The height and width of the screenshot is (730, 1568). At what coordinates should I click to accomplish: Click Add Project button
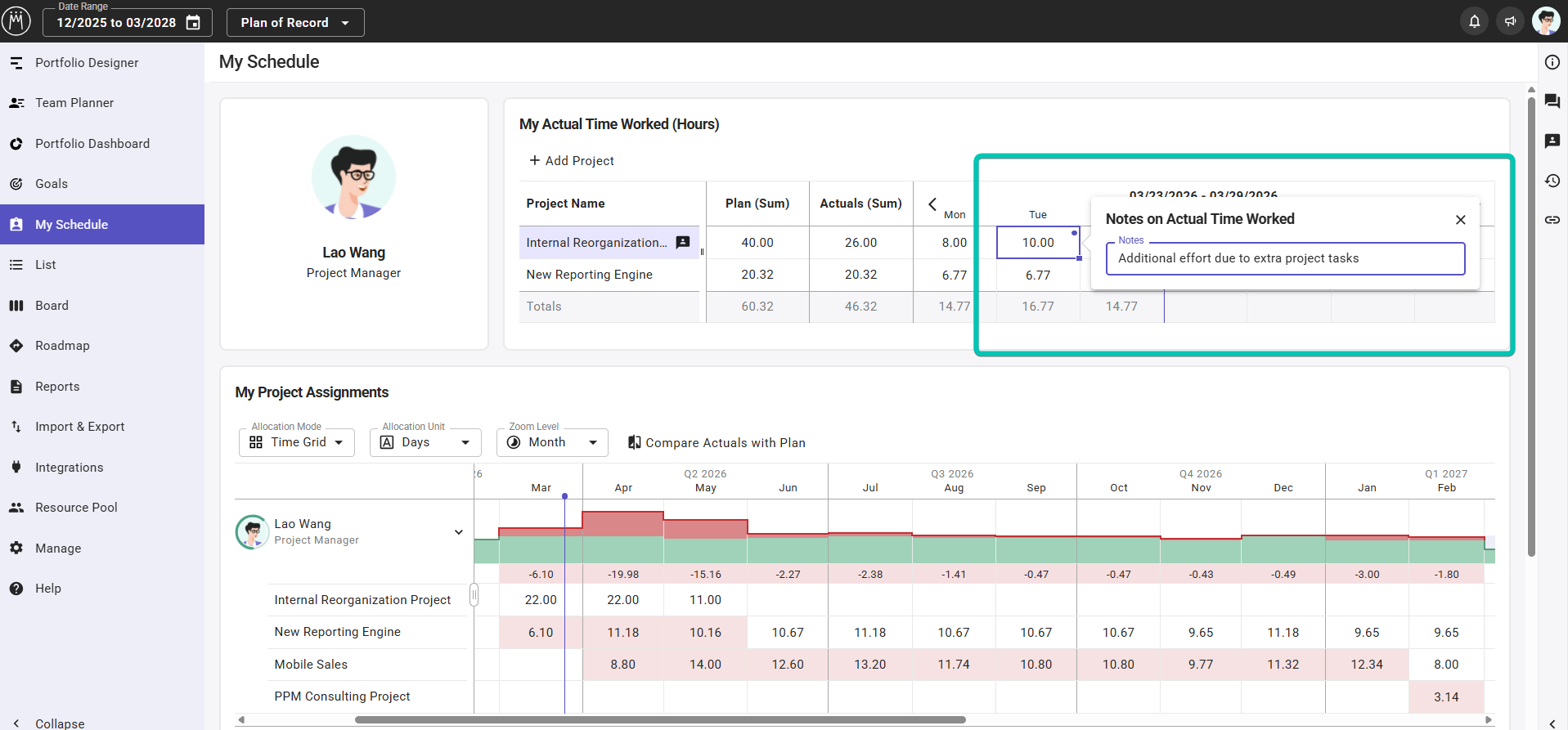[571, 161]
